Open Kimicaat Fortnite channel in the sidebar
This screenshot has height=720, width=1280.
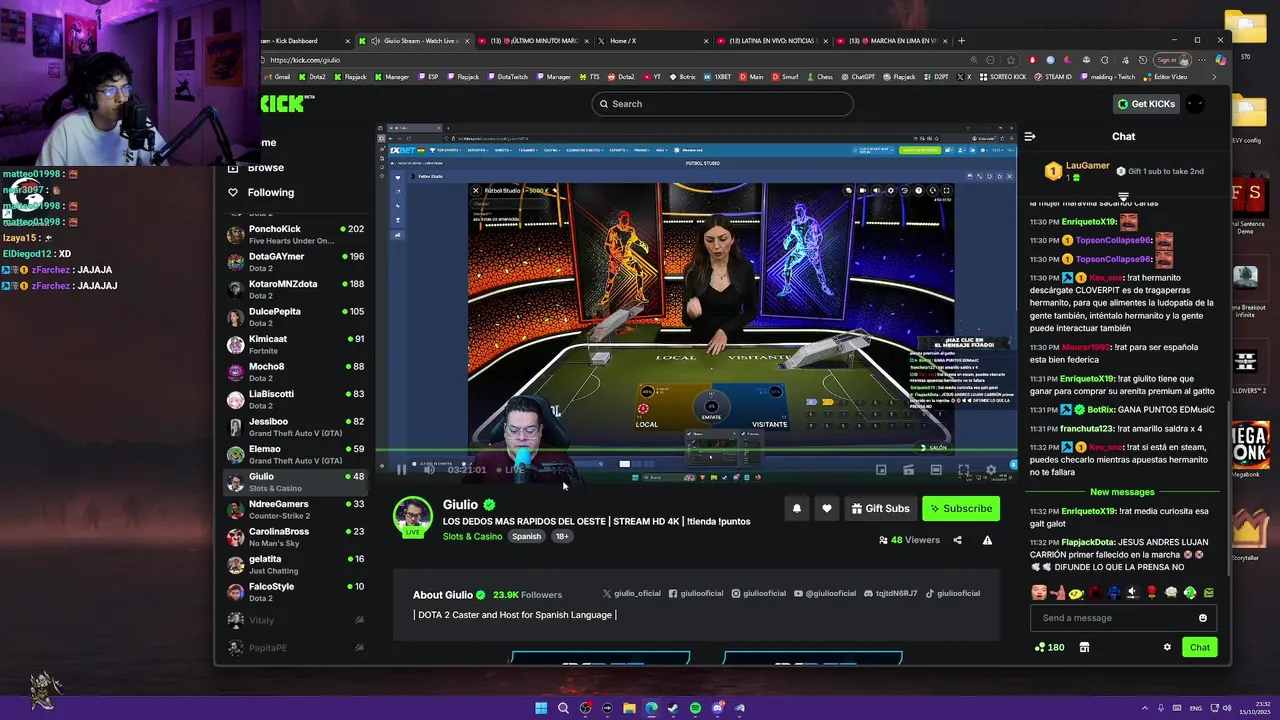[296, 345]
